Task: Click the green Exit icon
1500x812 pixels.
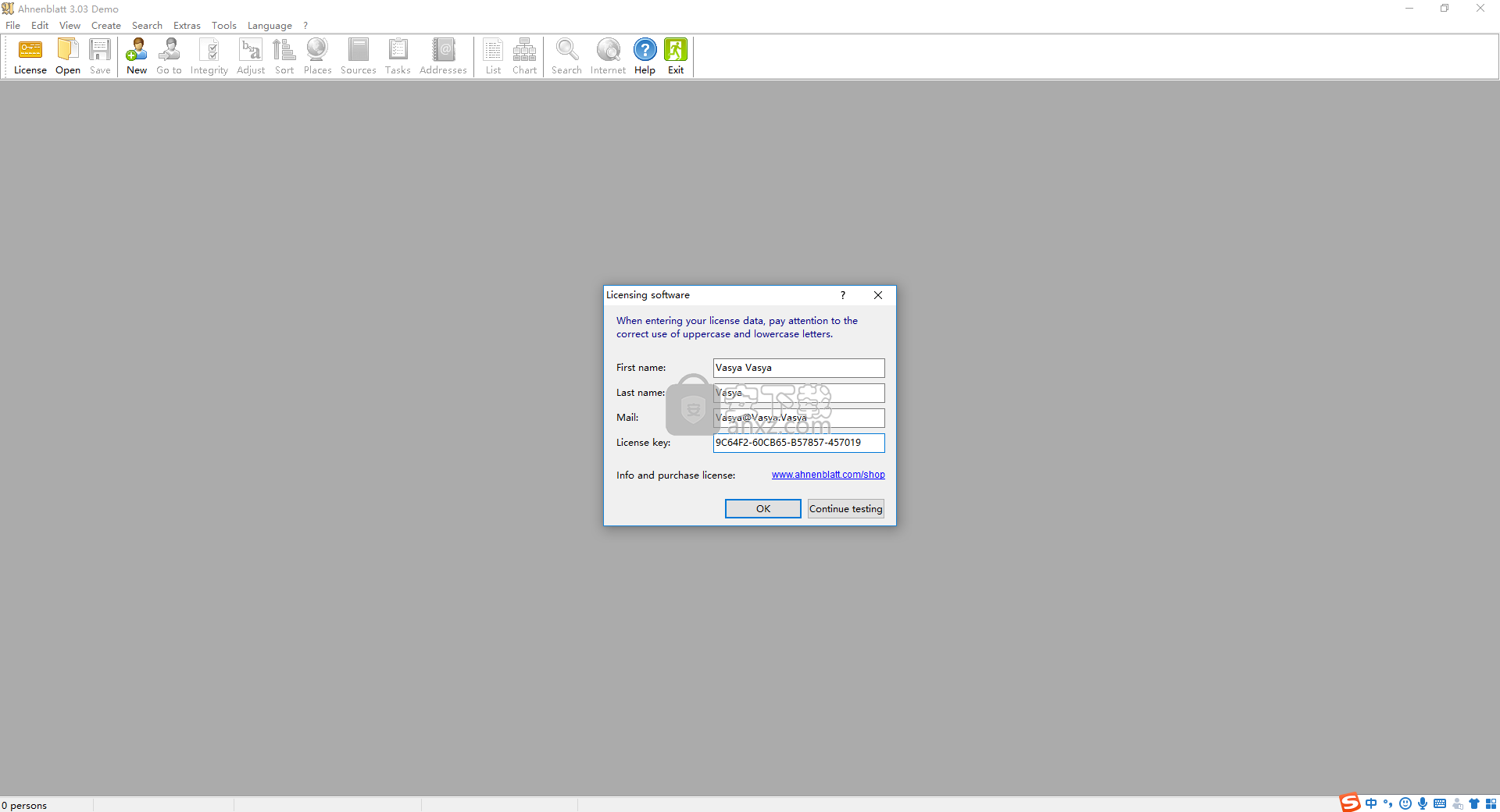Action: click(x=676, y=56)
